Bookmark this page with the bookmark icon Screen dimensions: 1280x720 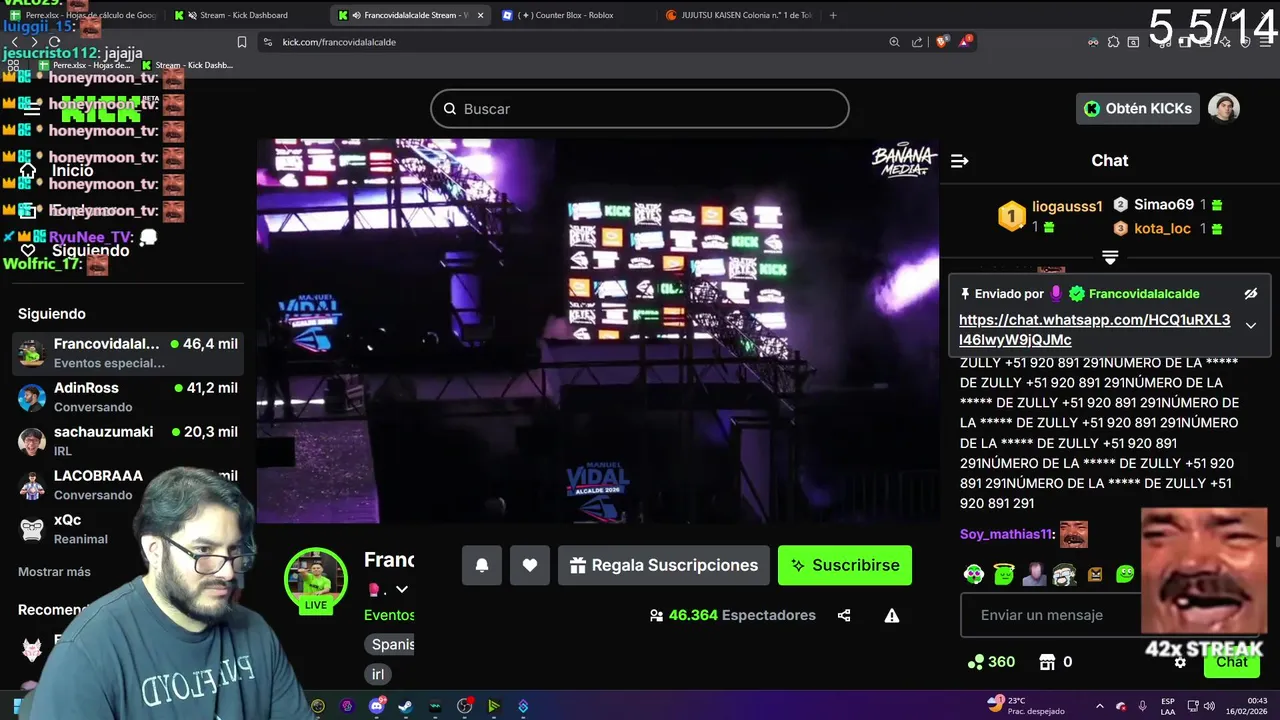point(242,42)
